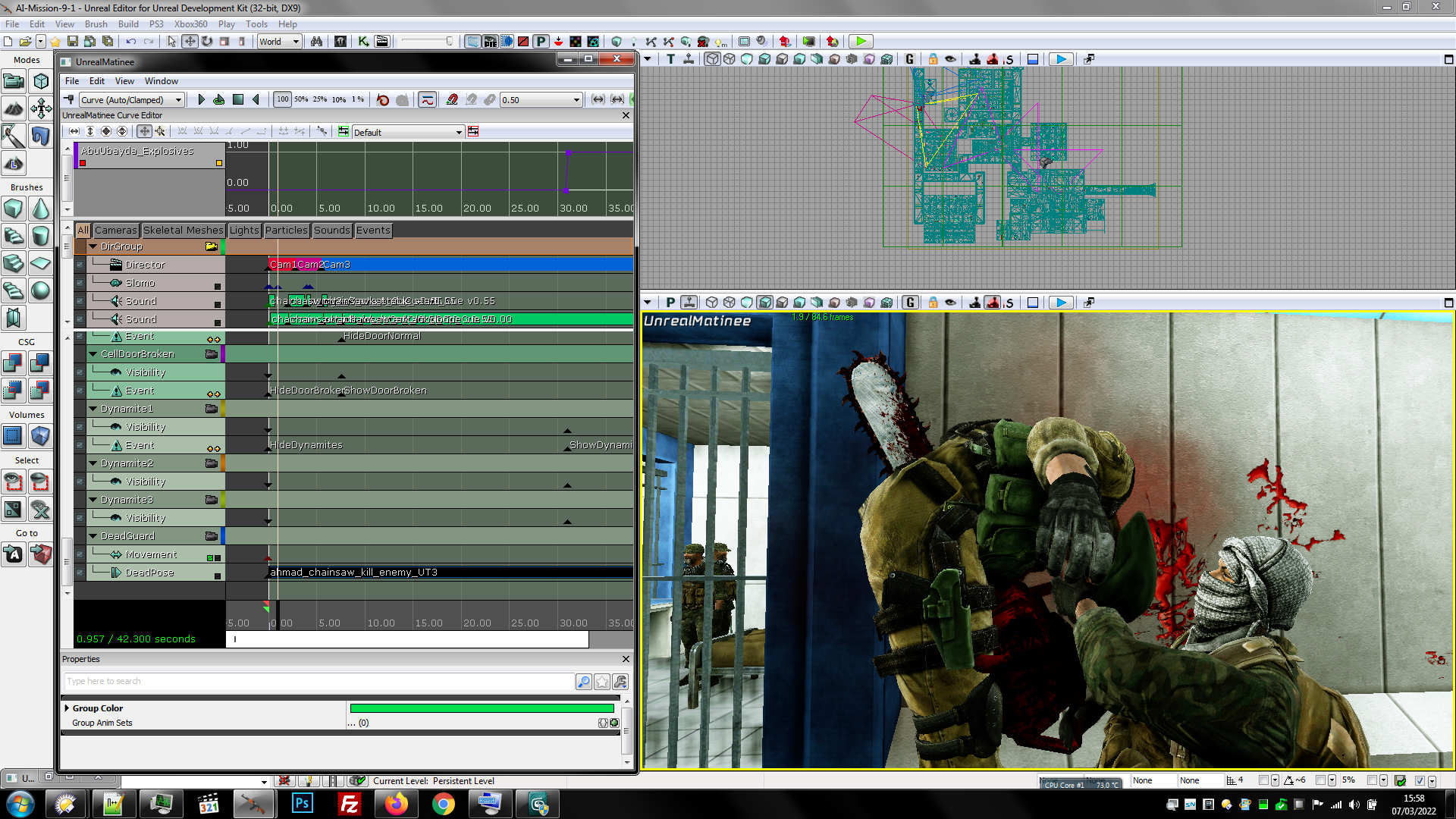The width and height of the screenshot is (1456, 819).
Task: Click Add CSG brush icon
Action: click(14, 363)
